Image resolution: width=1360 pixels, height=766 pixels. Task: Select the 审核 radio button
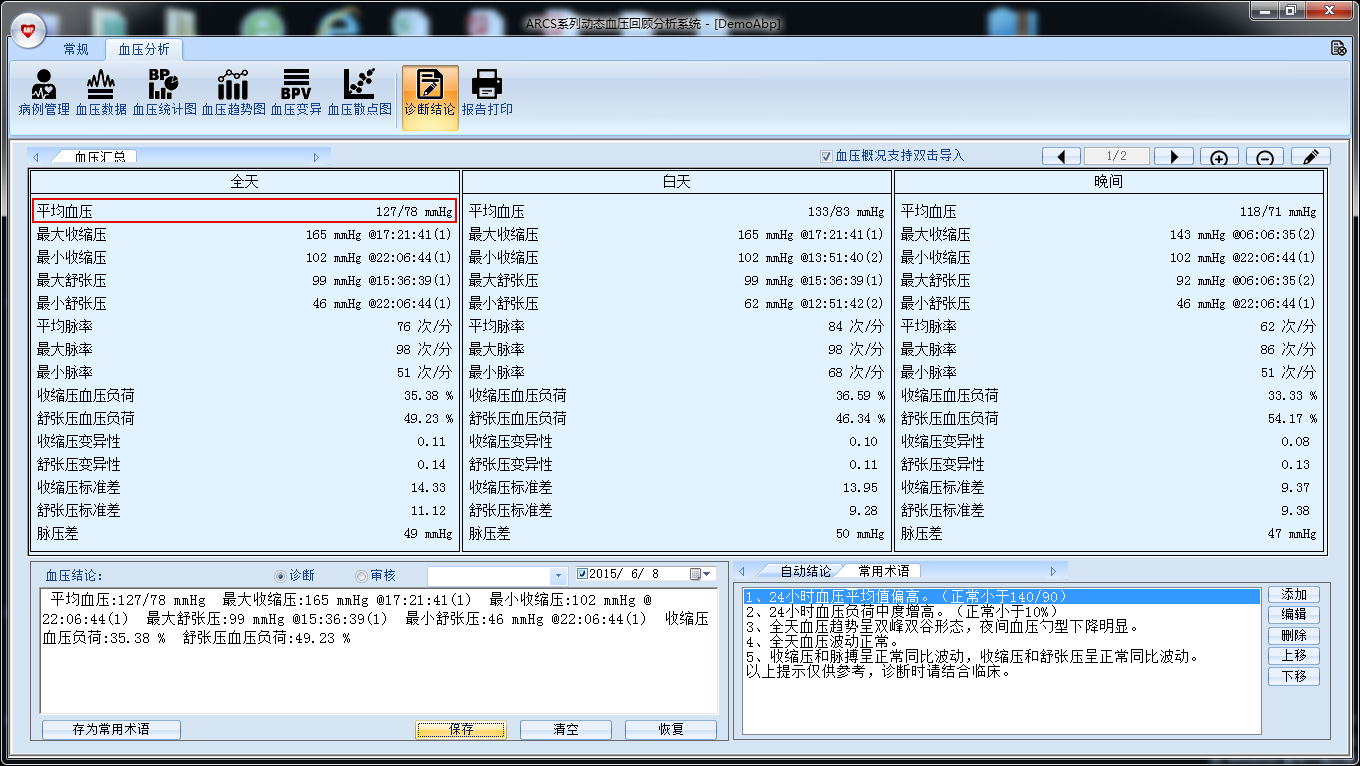click(x=362, y=575)
